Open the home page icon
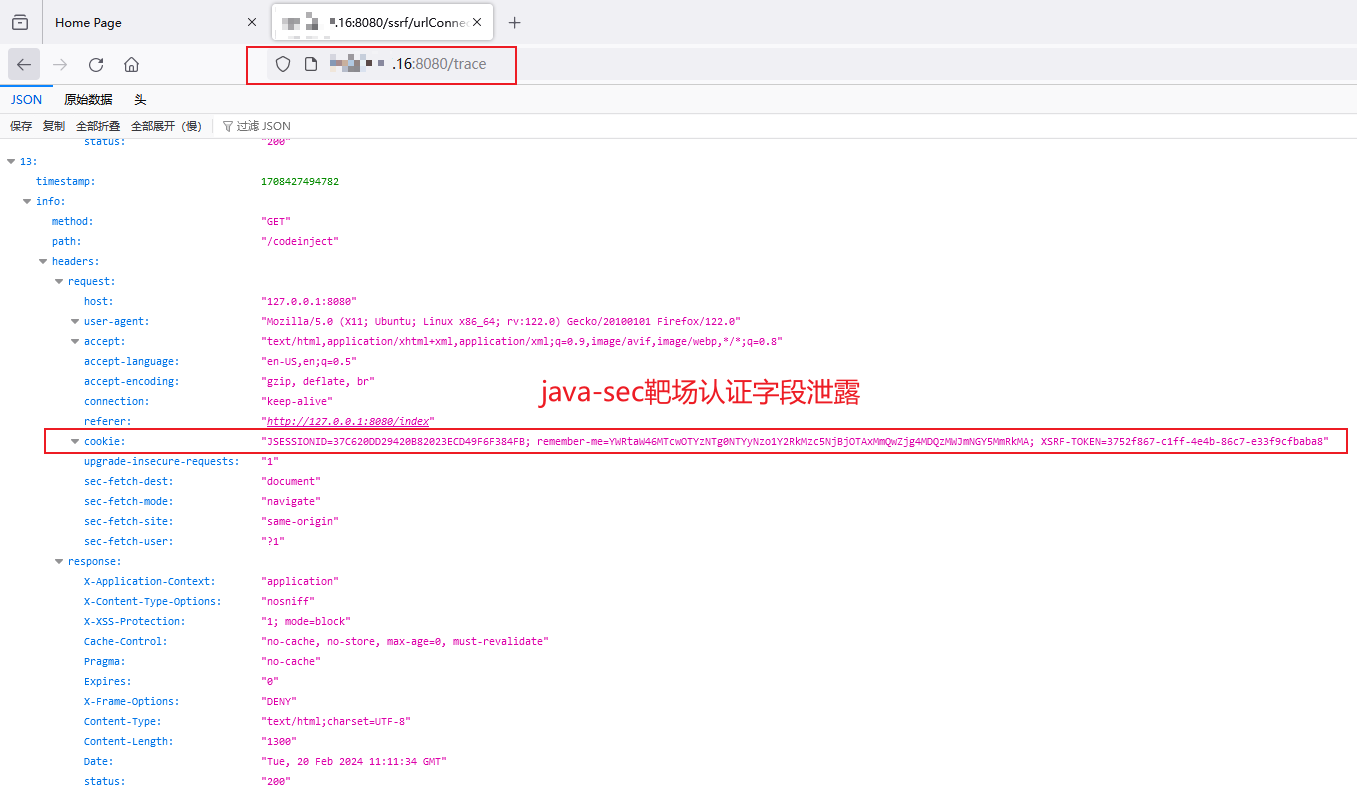 pyautogui.click(x=131, y=64)
